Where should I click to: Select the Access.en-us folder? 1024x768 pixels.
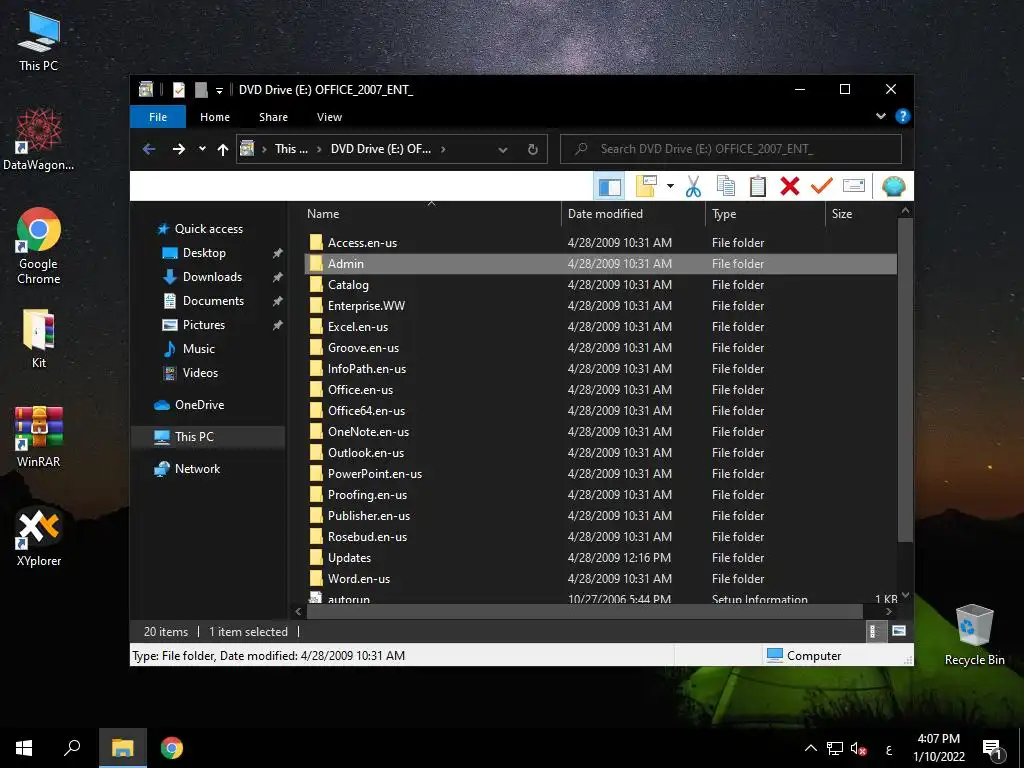pyautogui.click(x=600, y=243)
